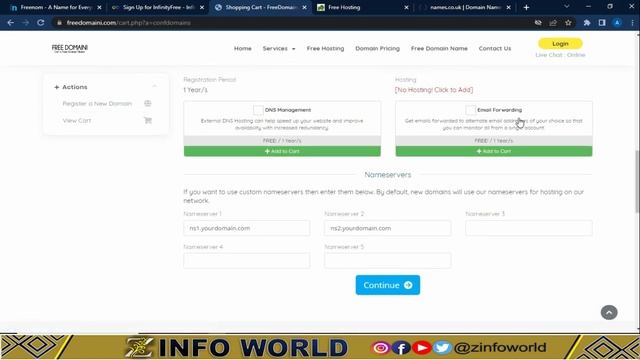Open Free Hosting in the site navigation
Viewport: 640px width, 360px height.
[325, 48]
